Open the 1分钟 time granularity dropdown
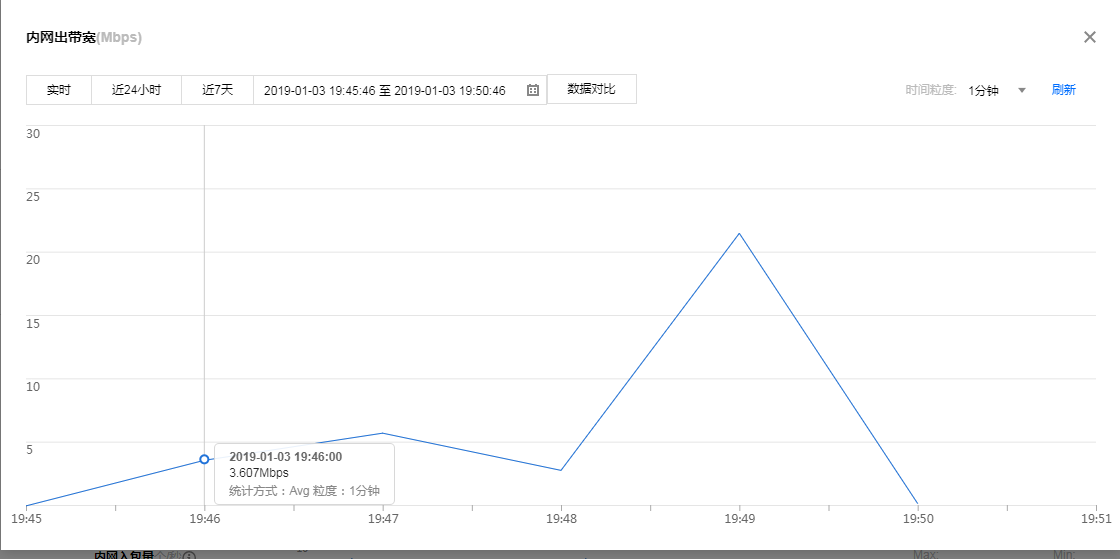Screen dimensions: 1120x559 point(983,90)
